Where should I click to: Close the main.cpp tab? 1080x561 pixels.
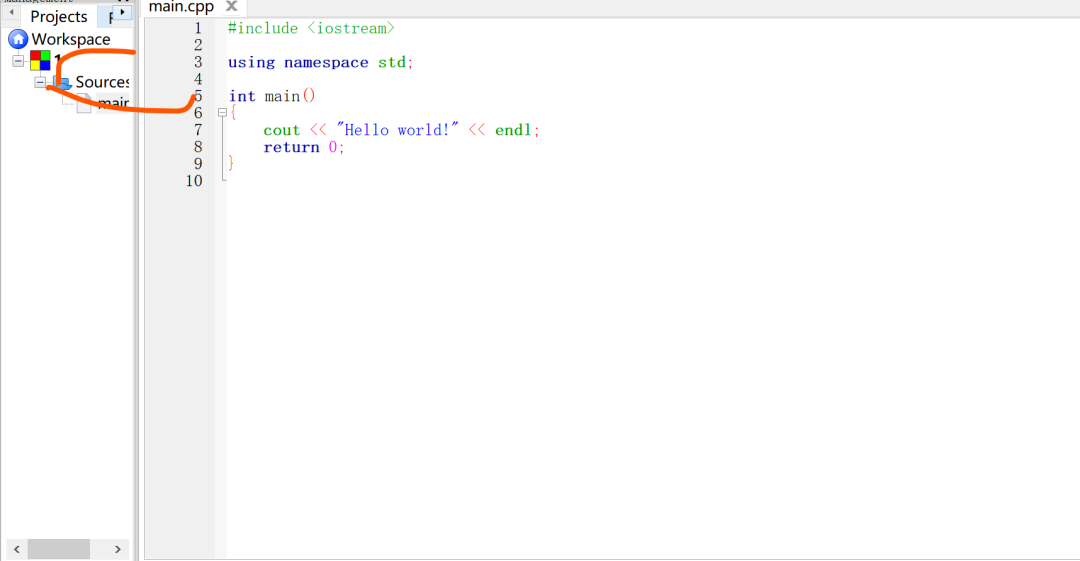(231, 6)
